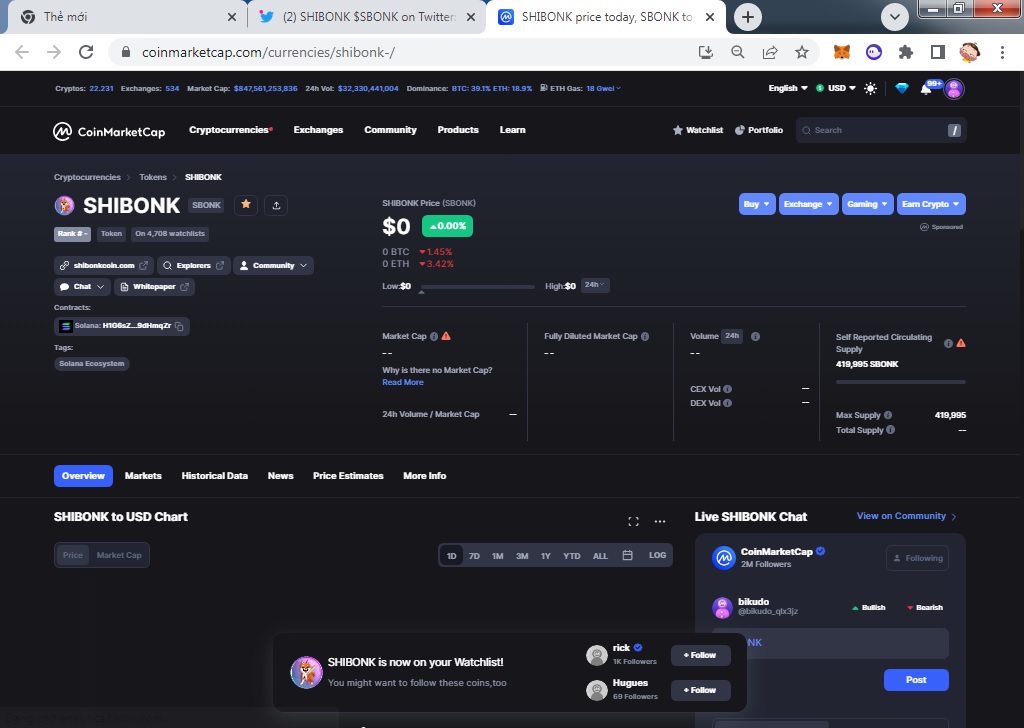Image resolution: width=1024 pixels, height=728 pixels.
Task: Click Max Supply info icon
Action: point(888,415)
